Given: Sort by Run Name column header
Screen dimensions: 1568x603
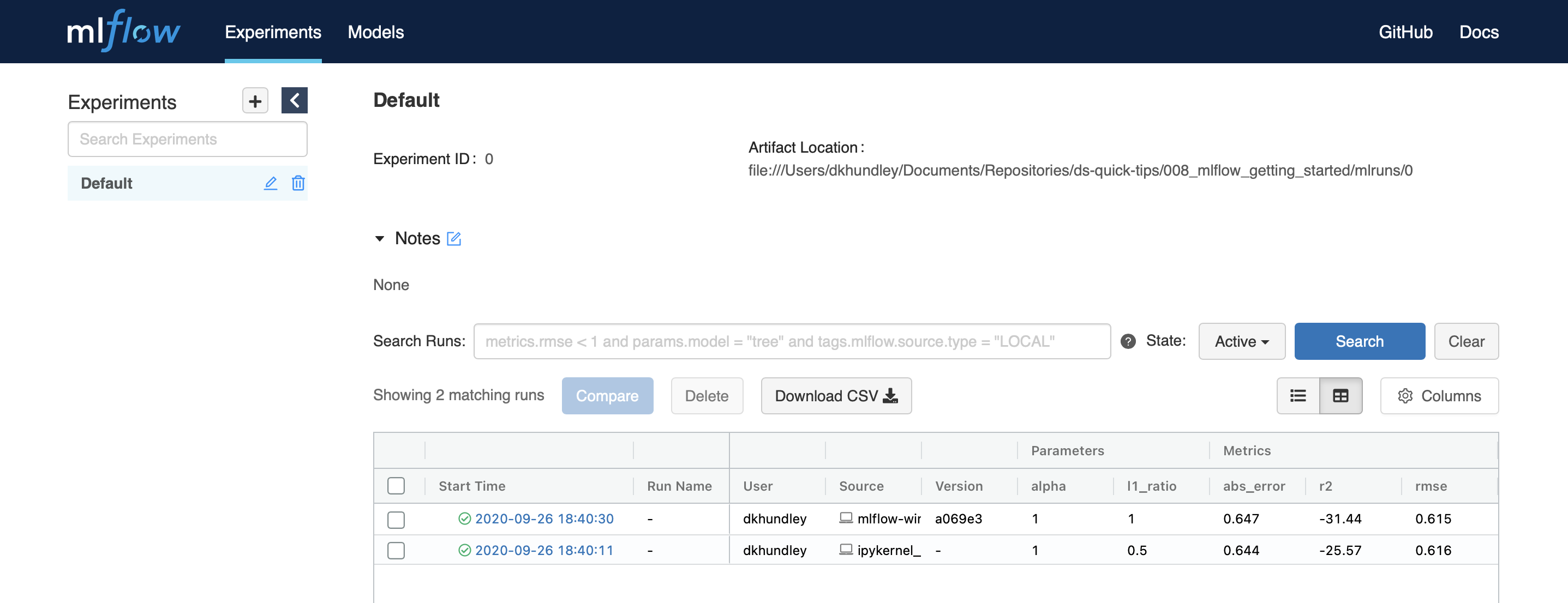Looking at the screenshot, I should [679, 486].
